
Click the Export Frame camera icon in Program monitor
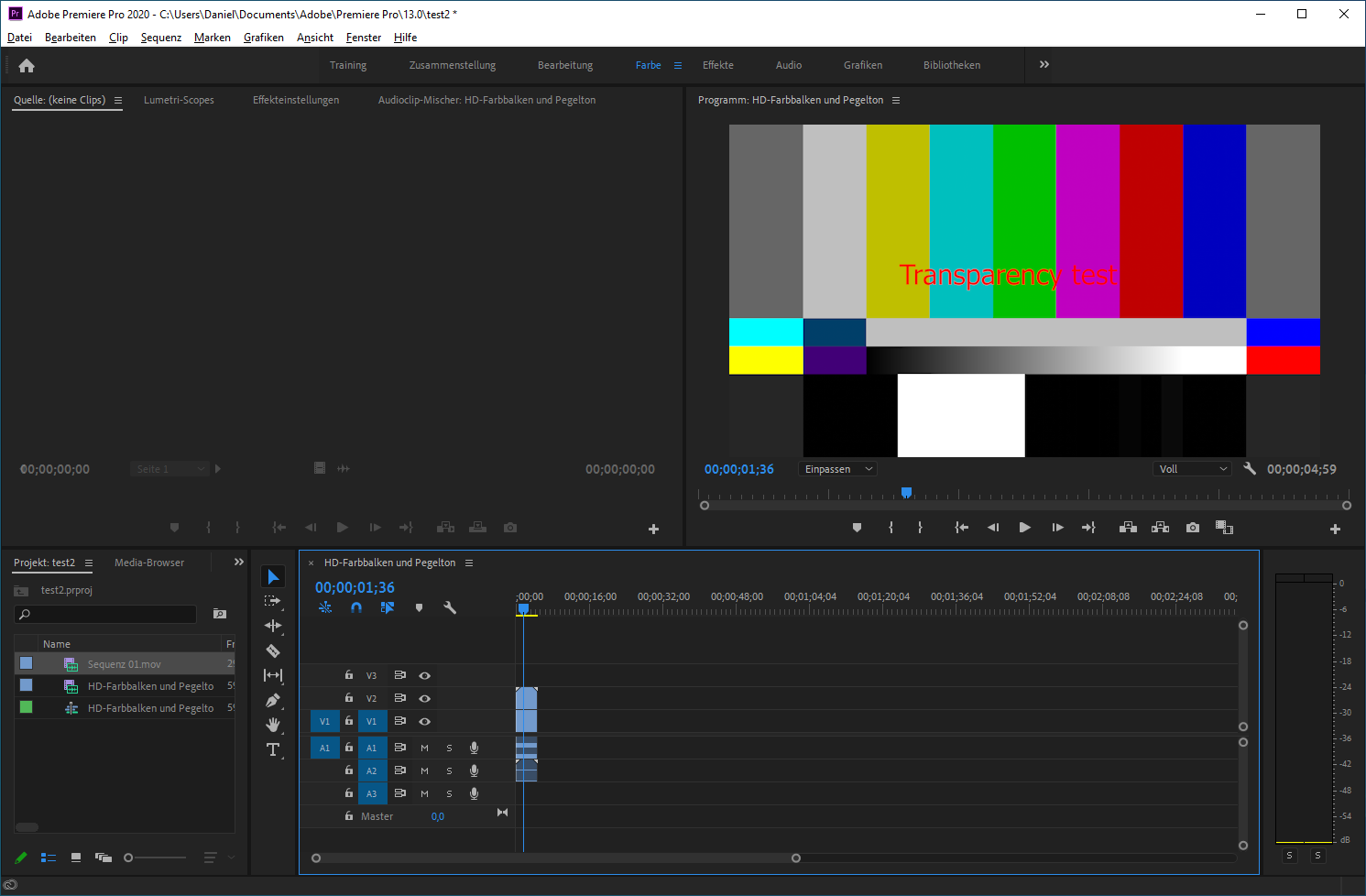point(1193,528)
